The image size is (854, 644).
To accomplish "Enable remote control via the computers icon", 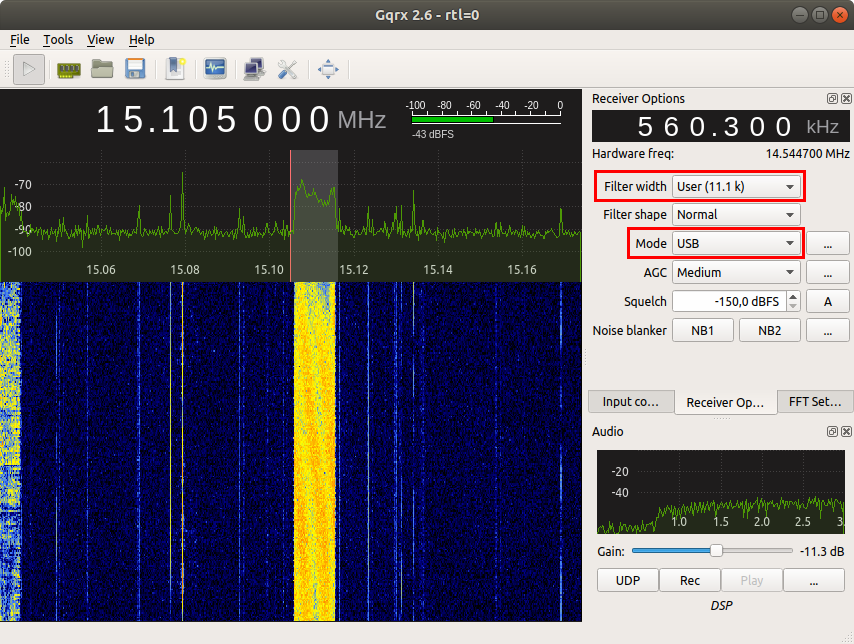I will [253, 69].
